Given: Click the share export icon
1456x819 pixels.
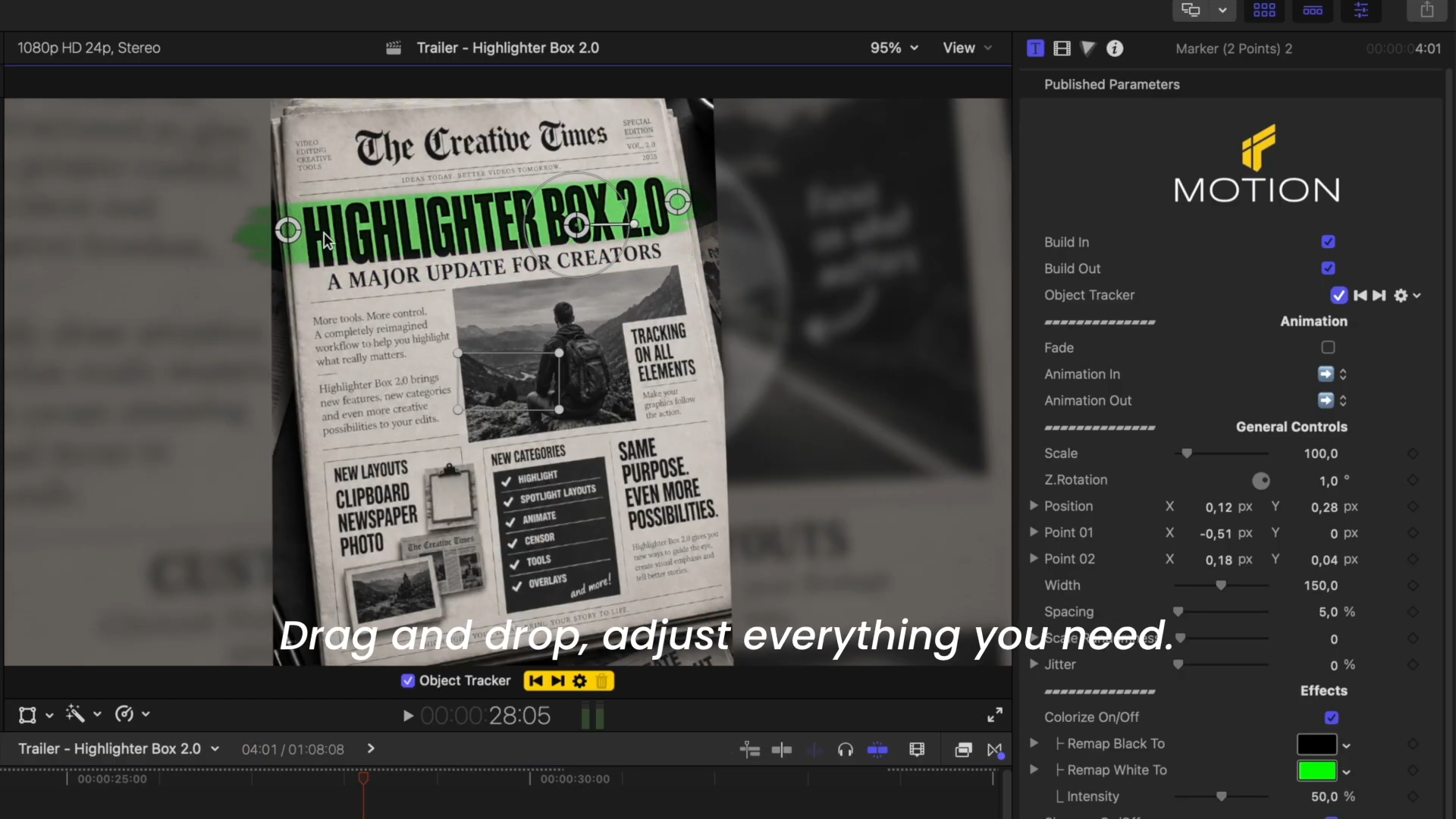Looking at the screenshot, I should click(1427, 10).
